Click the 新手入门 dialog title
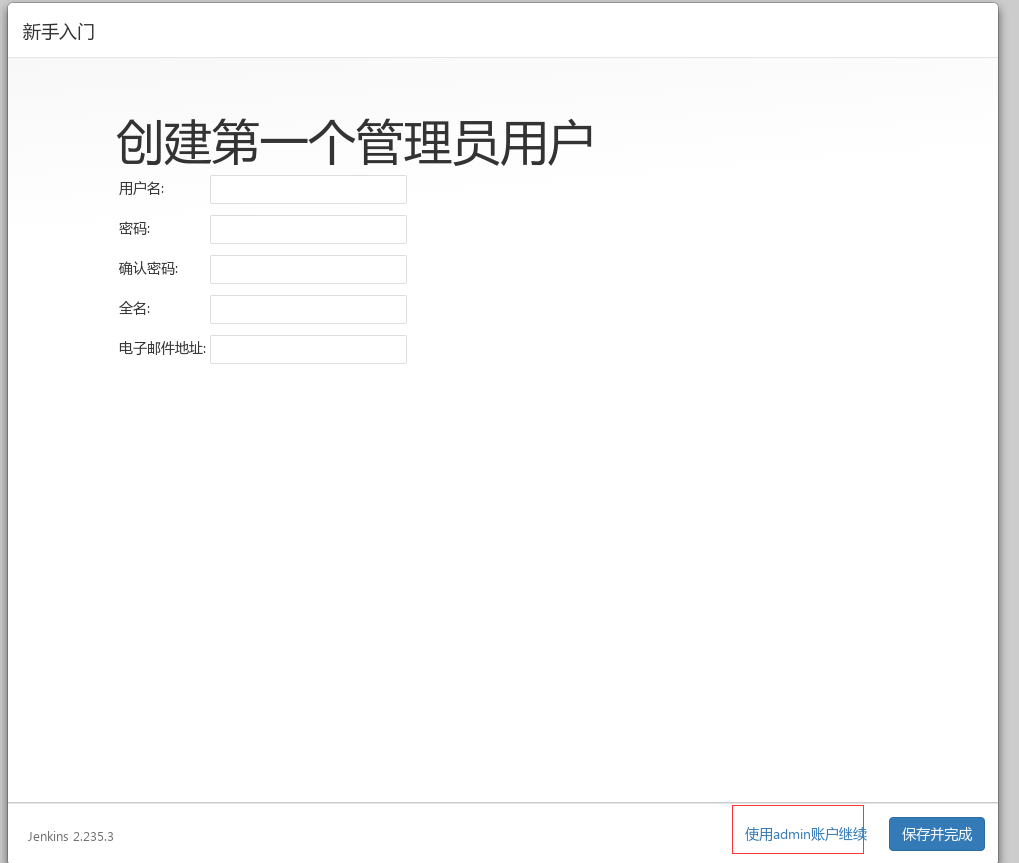Screen dimensions: 1019x863 tap(59, 32)
